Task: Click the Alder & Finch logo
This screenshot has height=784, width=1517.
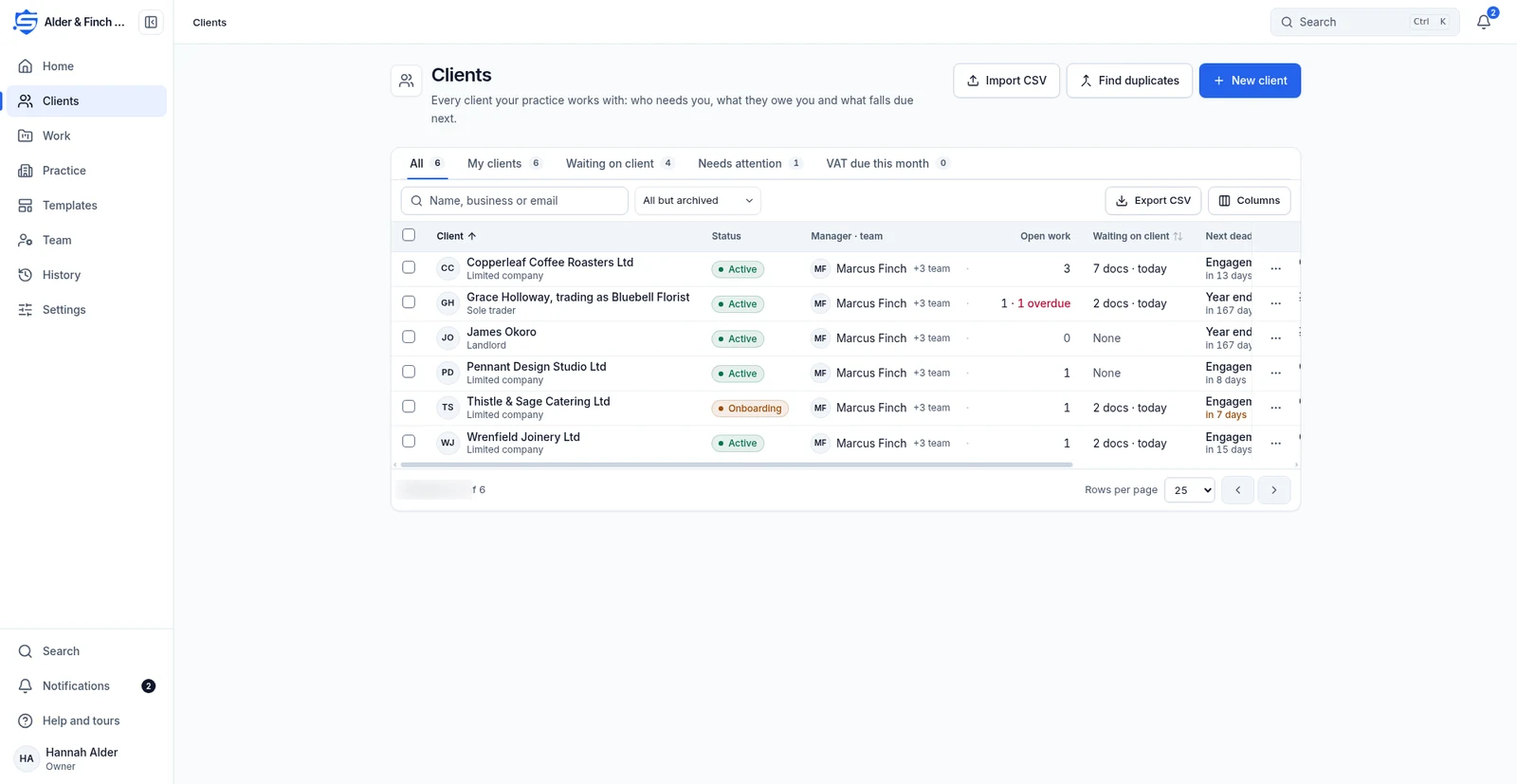Action: 26,22
